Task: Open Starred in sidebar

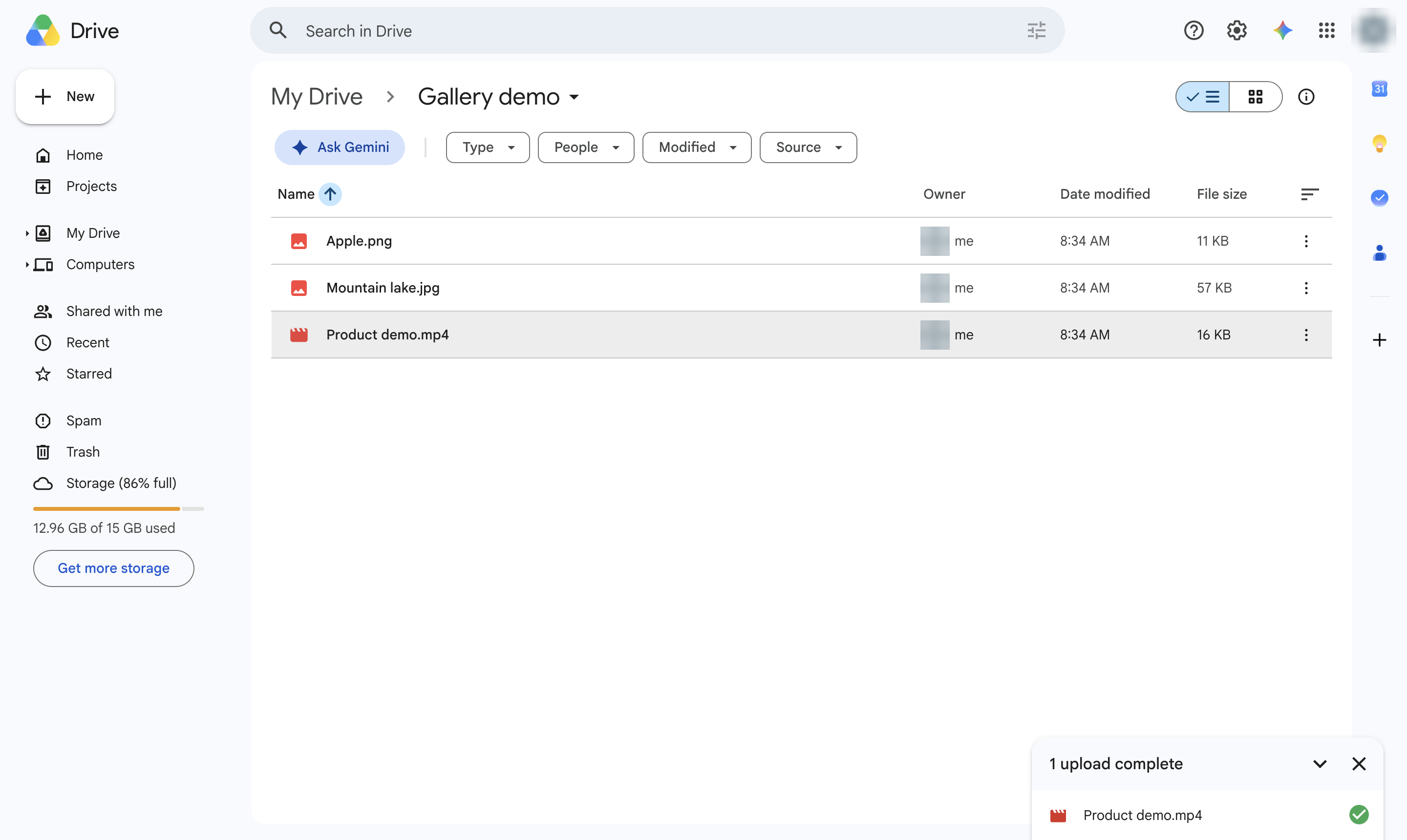Action: click(x=74, y=374)
